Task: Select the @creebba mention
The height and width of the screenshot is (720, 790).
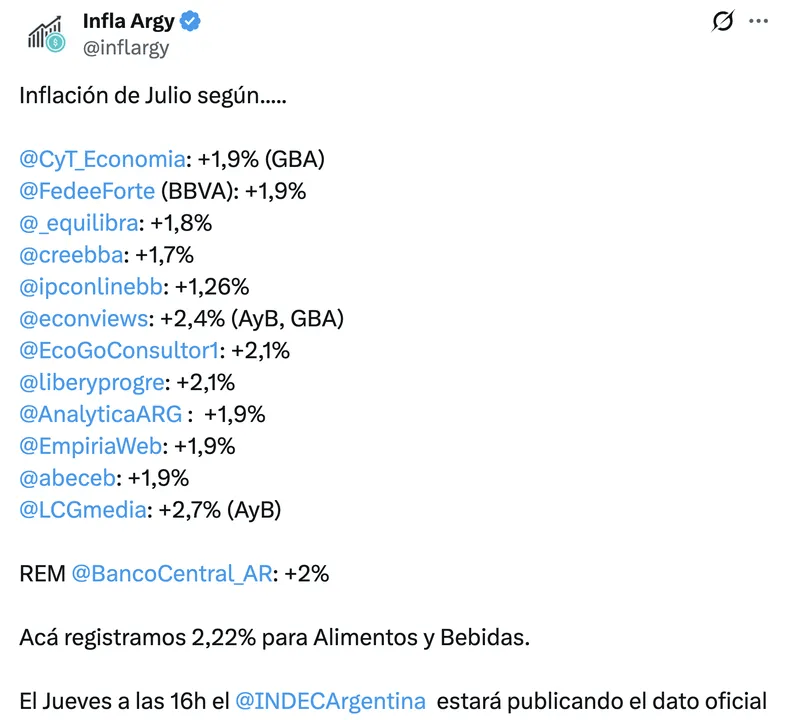Action: click(x=71, y=255)
